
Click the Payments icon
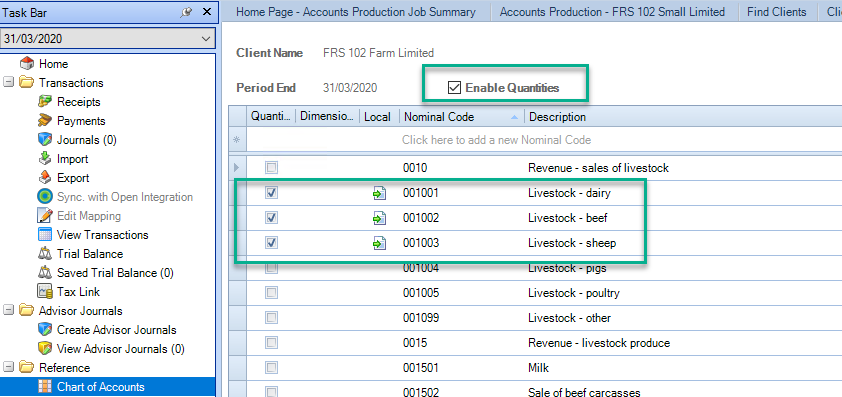pos(45,121)
